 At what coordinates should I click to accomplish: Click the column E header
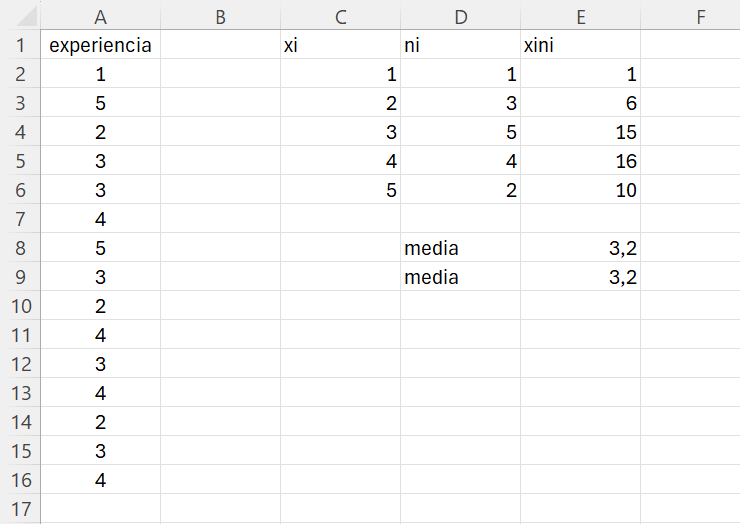click(x=580, y=15)
